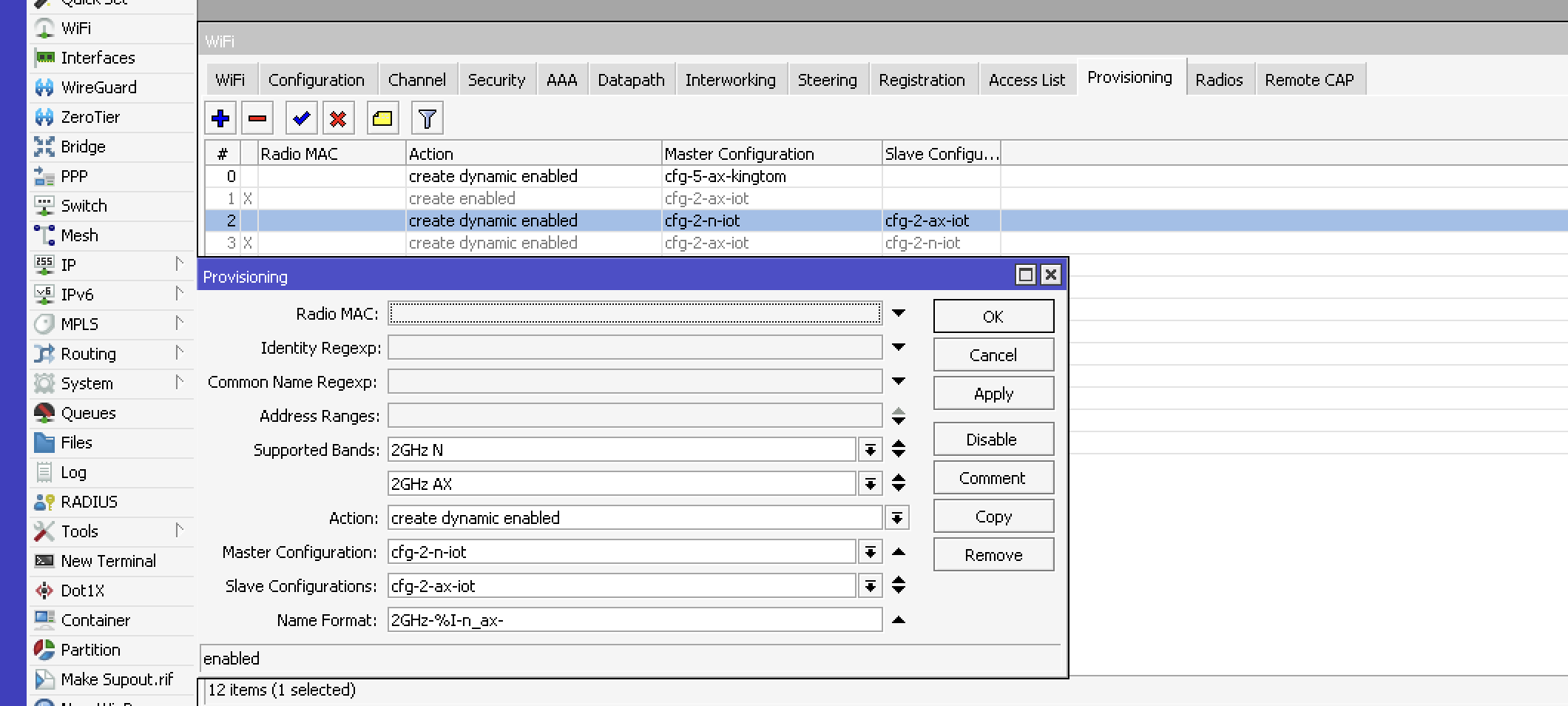Collapse the Name Format field
This screenshot has width=1568, height=706.
pos(899,619)
